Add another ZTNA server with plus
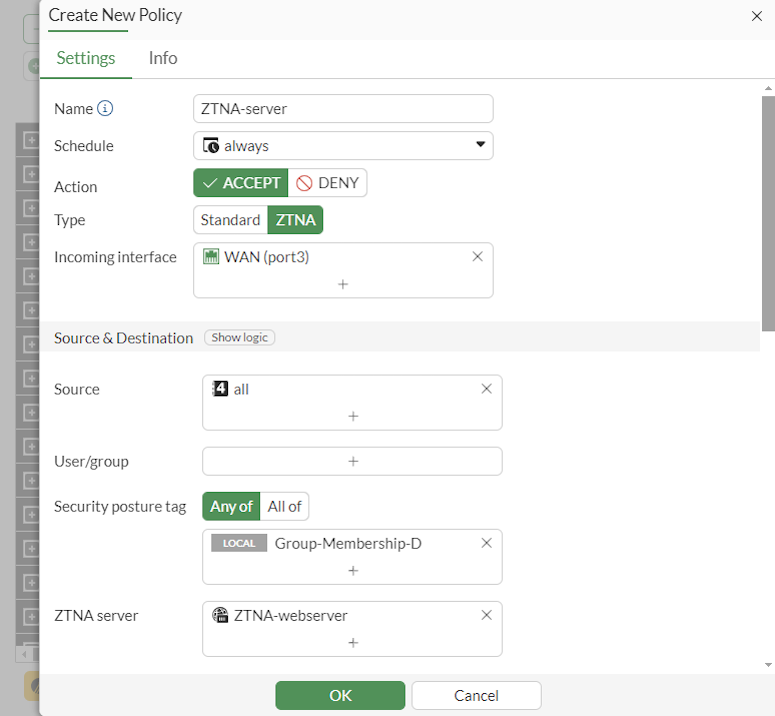 [x=352, y=642]
